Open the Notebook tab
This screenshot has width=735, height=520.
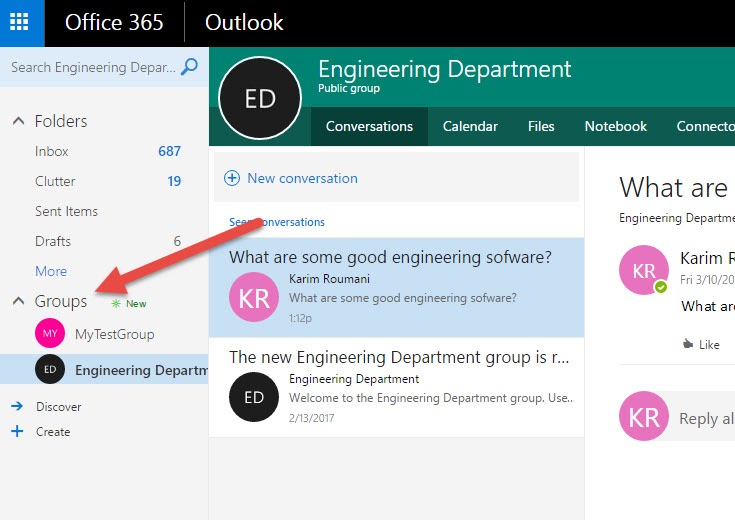pos(615,126)
